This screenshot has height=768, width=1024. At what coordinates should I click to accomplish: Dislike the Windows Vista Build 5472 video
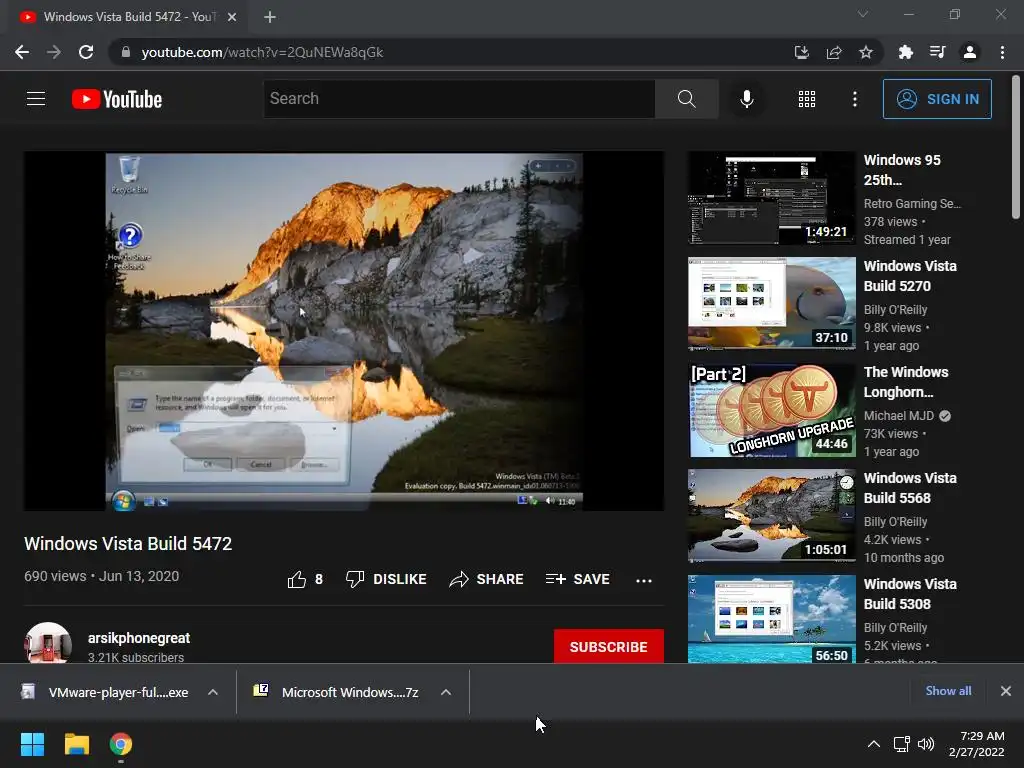coord(386,579)
